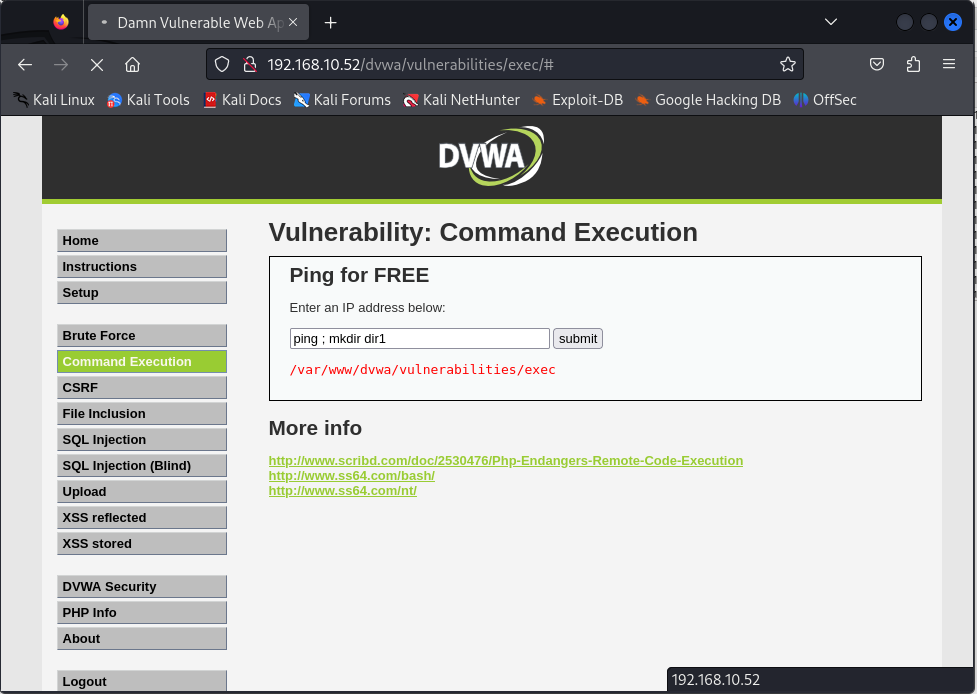Click the IP address input field
The height and width of the screenshot is (694, 977).
click(x=419, y=338)
